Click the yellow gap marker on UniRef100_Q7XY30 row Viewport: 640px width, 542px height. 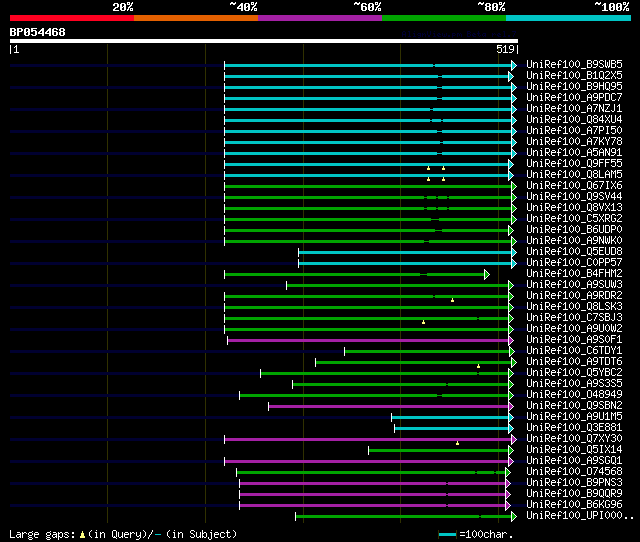pyautogui.click(x=458, y=443)
